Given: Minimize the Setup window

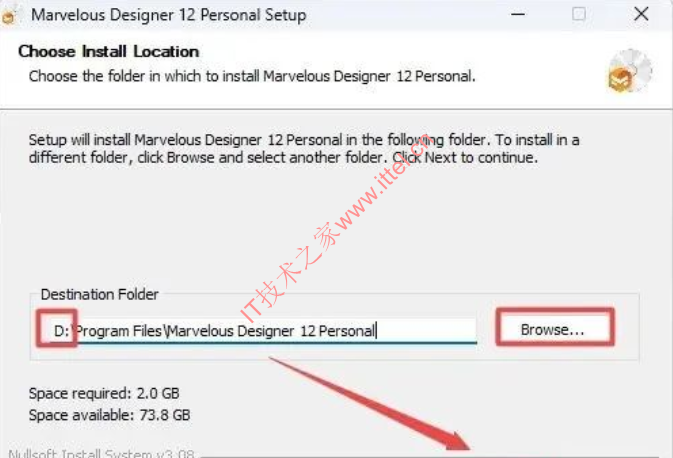Looking at the screenshot, I should coord(518,14).
